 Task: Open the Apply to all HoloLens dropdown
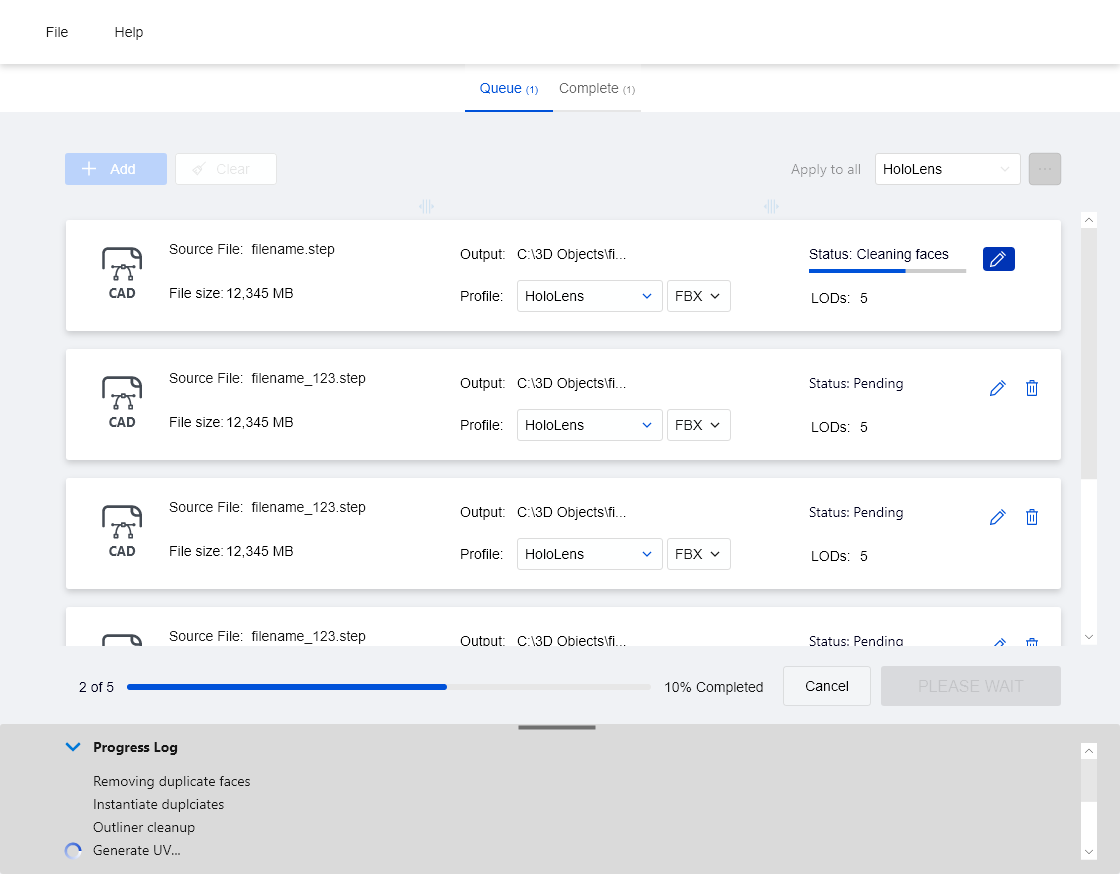[x=947, y=169]
